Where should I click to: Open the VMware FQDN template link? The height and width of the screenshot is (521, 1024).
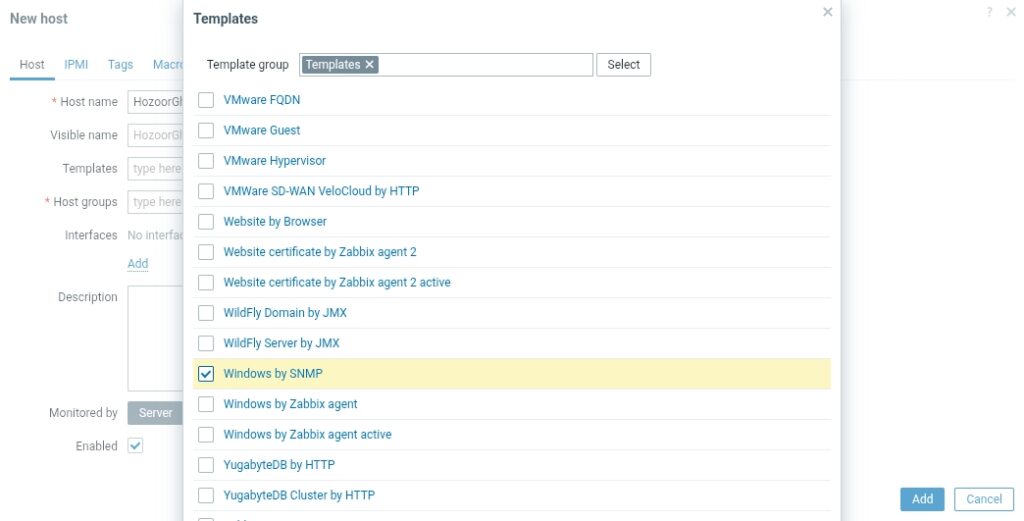coord(262,100)
